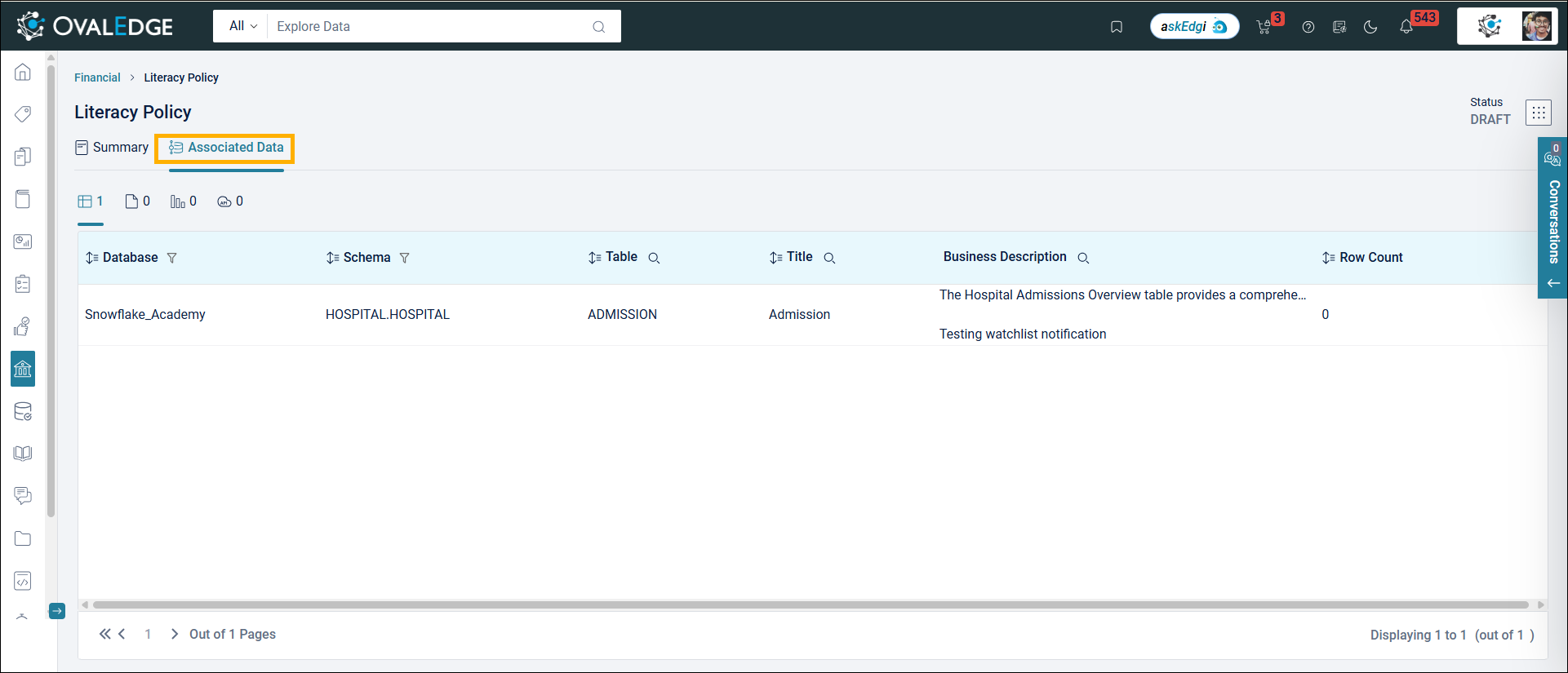Sort by Row Count column

click(1328, 258)
